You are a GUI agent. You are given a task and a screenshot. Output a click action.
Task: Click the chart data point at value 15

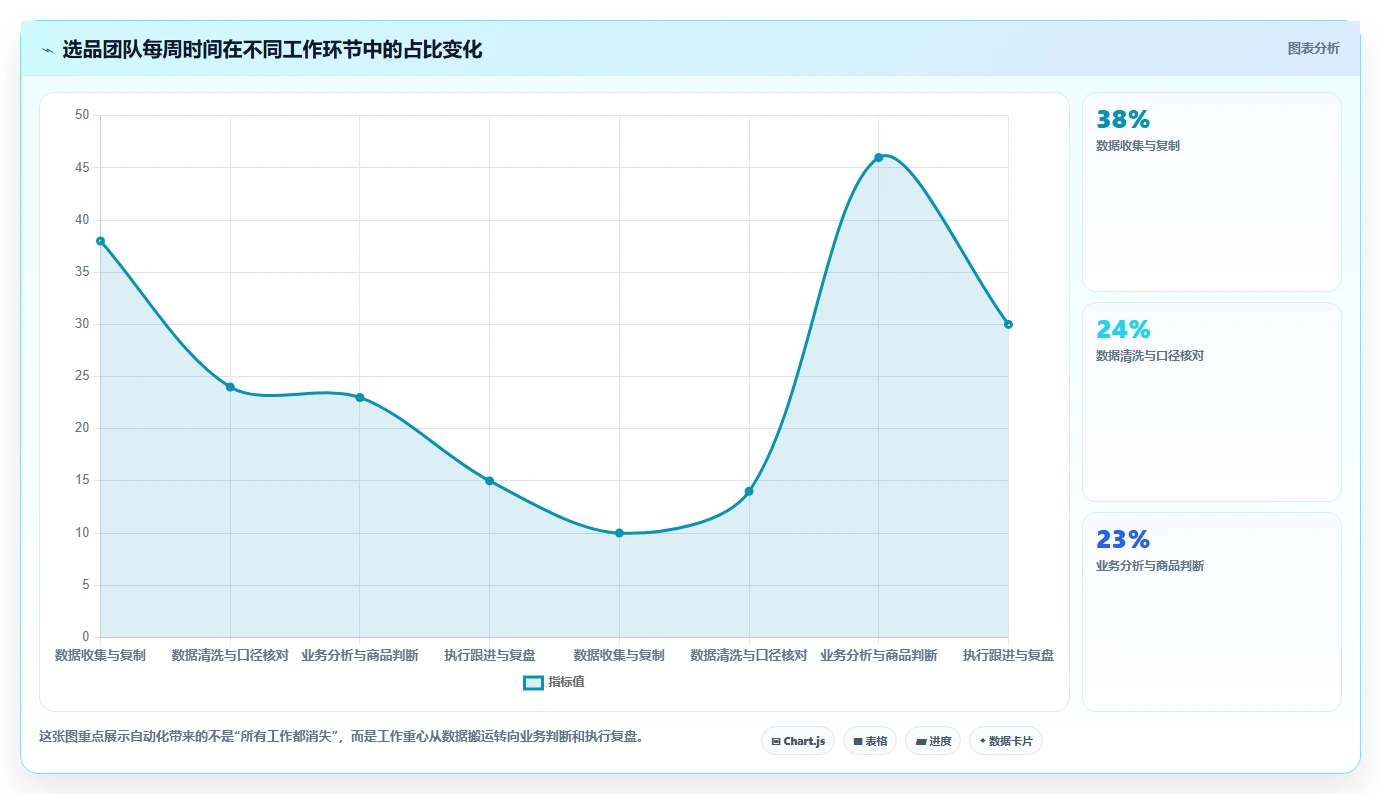(x=489, y=481)
